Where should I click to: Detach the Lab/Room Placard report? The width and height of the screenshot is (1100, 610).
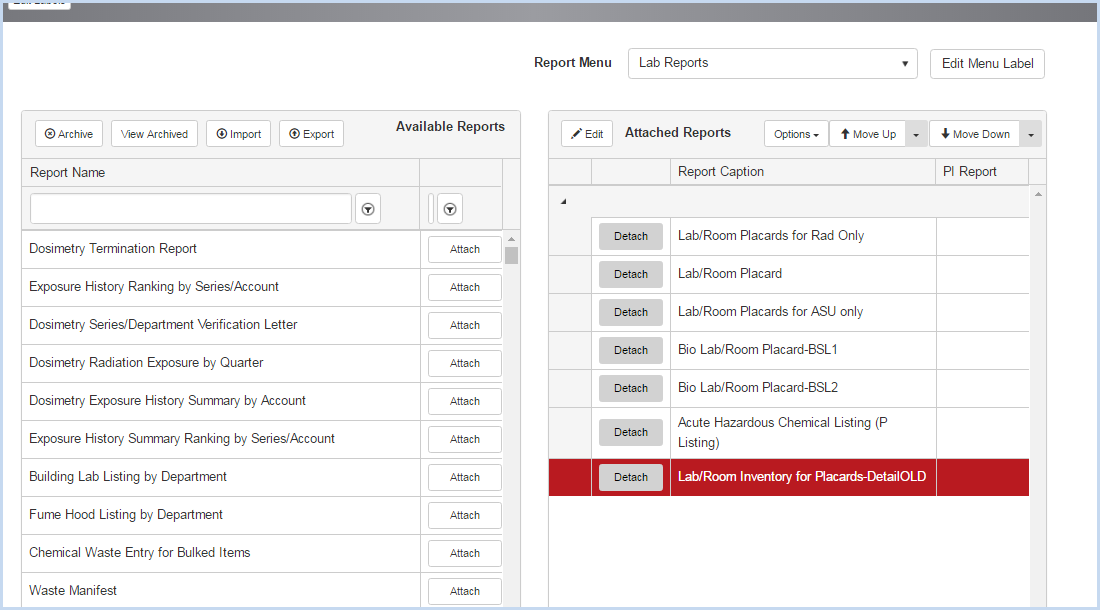631,274
